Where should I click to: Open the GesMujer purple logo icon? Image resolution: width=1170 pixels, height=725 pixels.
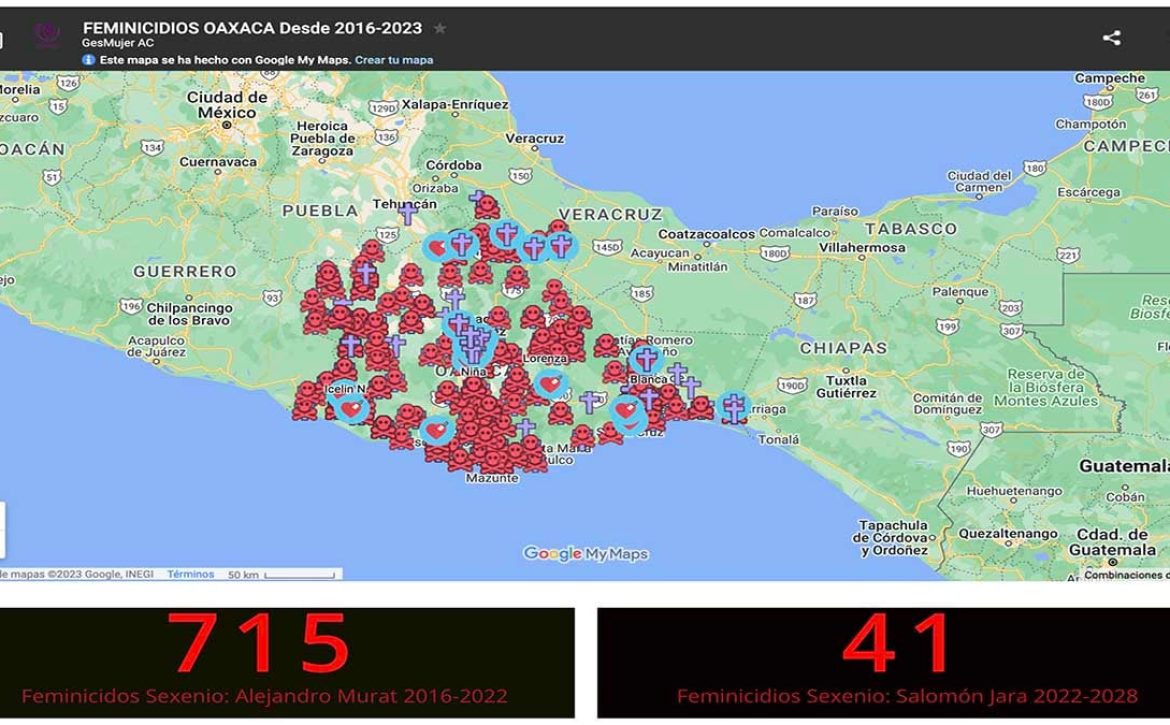[47, 34]
